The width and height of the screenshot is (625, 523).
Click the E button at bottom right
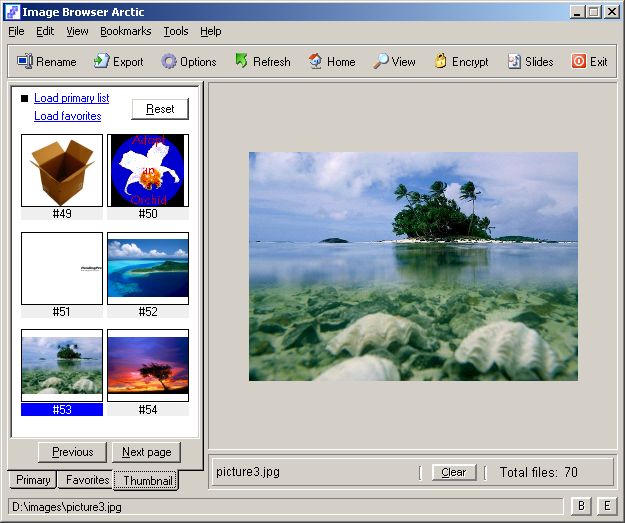[x=607, y=506]
